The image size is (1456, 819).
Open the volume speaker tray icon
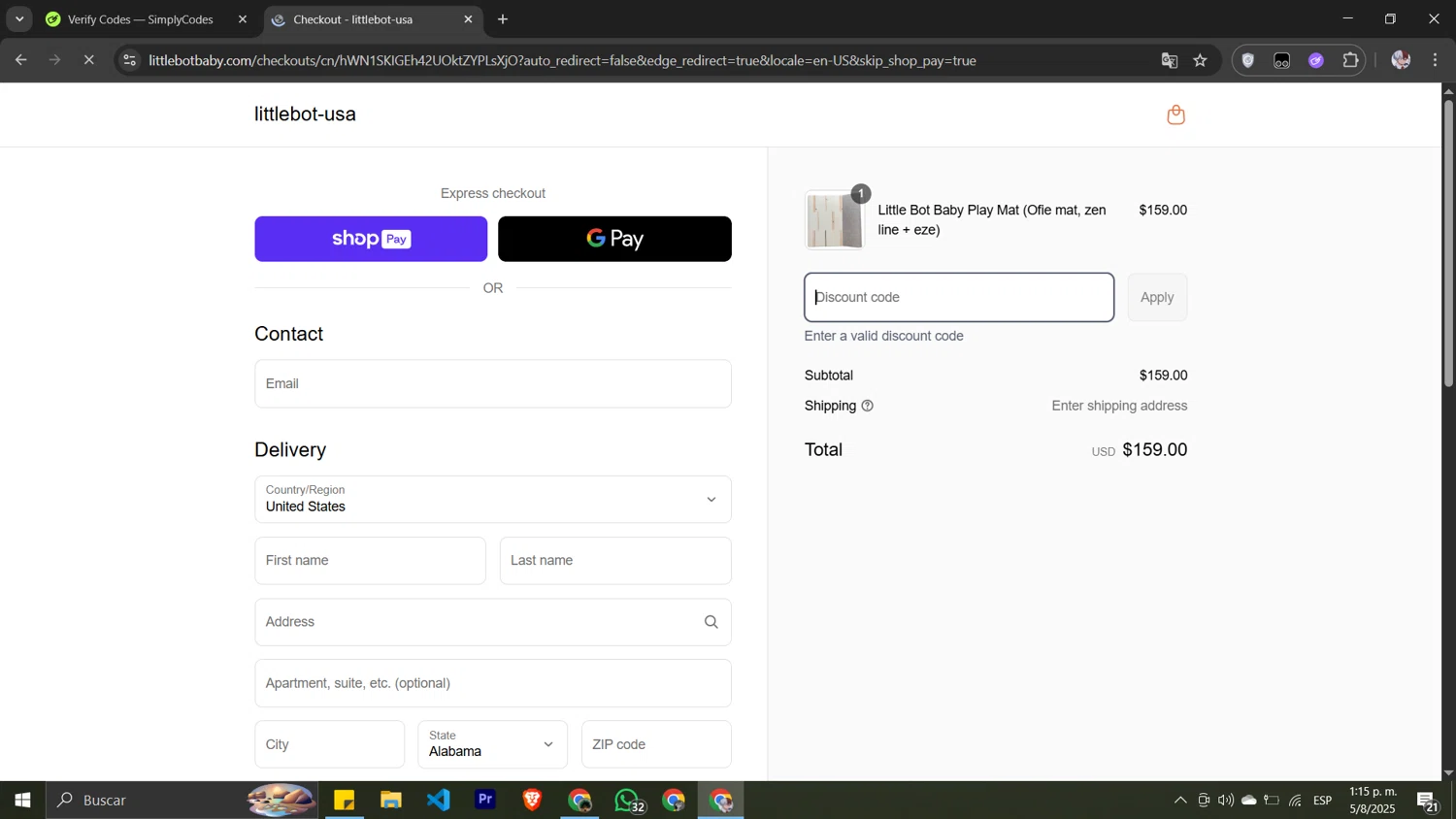(x=1226, y=801)
